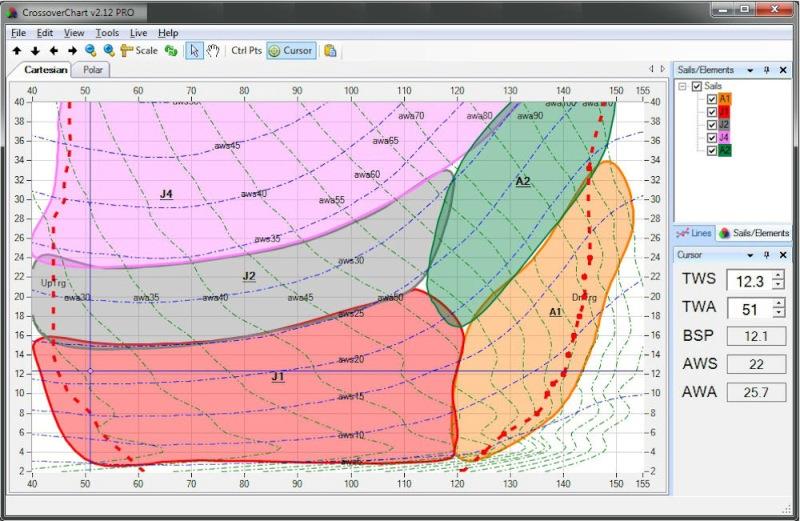800x521 pixels.
Task: Click the A2 label in the chart
Action: (x=523, y=181)
